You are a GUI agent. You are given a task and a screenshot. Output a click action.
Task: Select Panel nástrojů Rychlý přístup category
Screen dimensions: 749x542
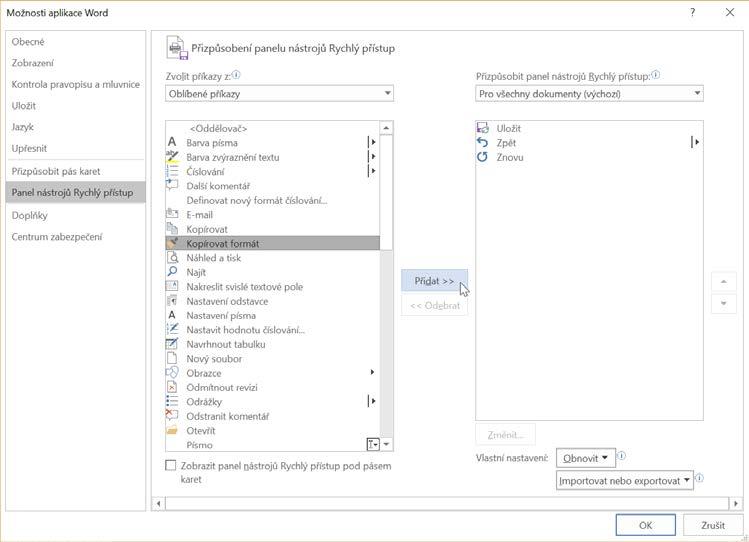click(75, 192)
